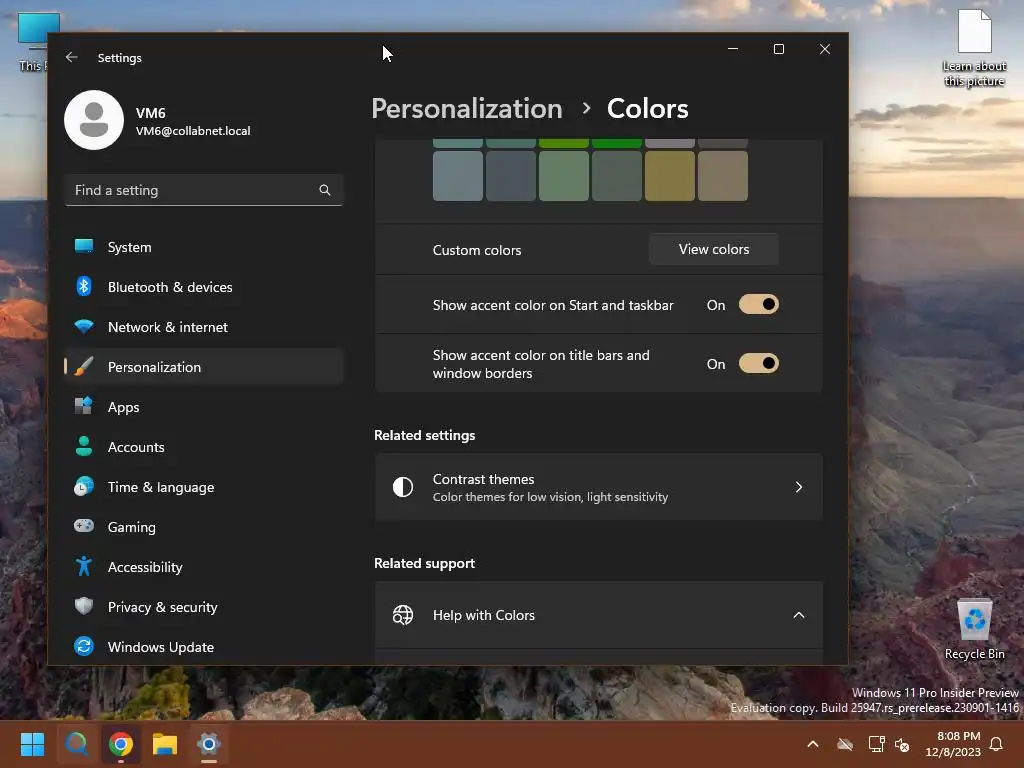Open Accounts settings
The image size is (1024, 768).
pyautogui.click(x=204, y=447)
